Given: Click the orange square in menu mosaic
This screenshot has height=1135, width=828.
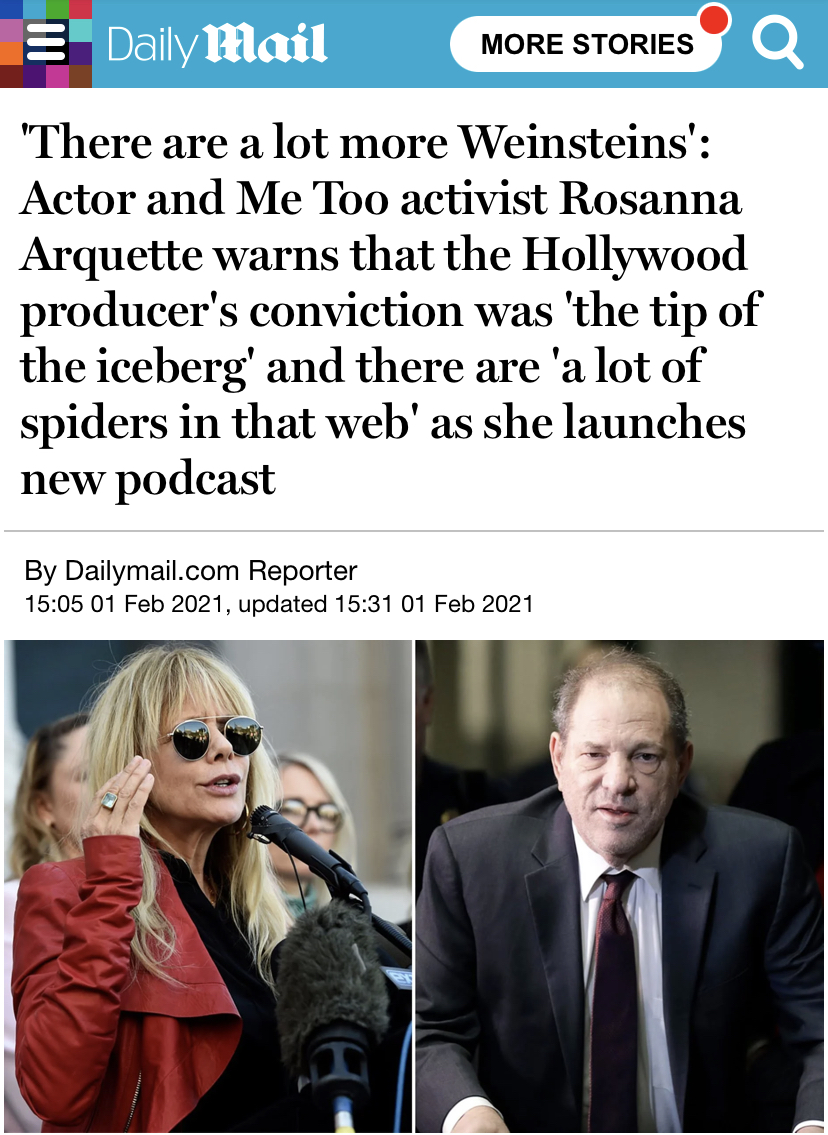Looking at the screenshot, I should 11,54.
